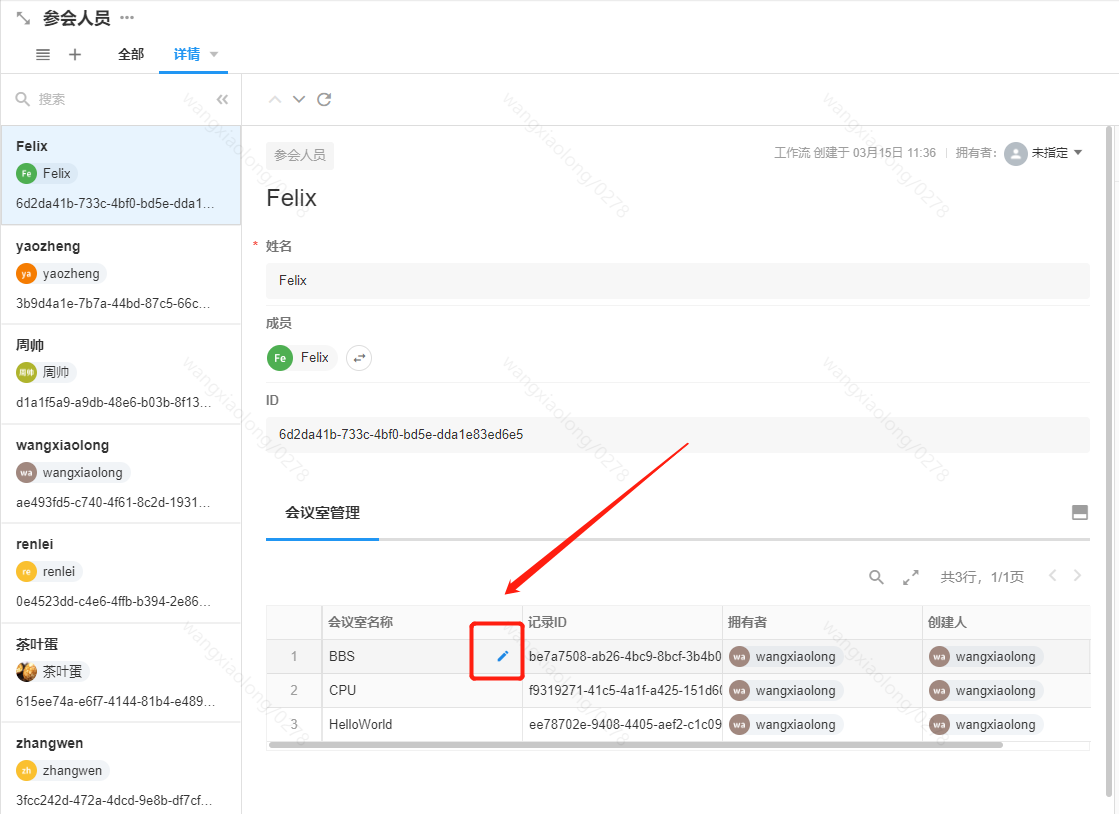Select the wangxiaolong record in sidebar

121,474
